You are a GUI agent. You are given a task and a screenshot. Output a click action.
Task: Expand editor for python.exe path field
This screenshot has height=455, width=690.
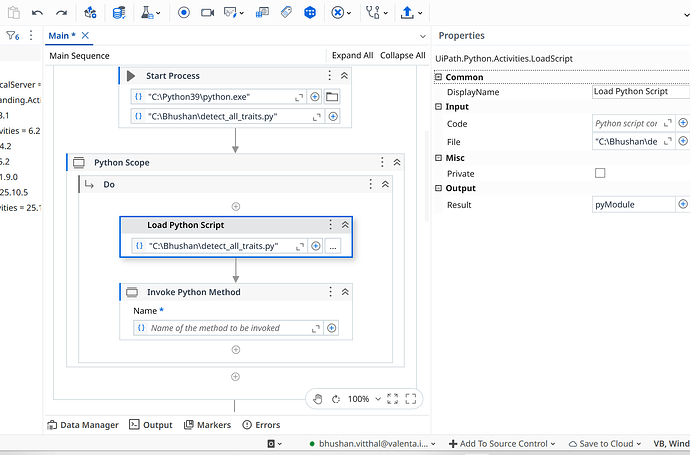(x=299, y=97)
